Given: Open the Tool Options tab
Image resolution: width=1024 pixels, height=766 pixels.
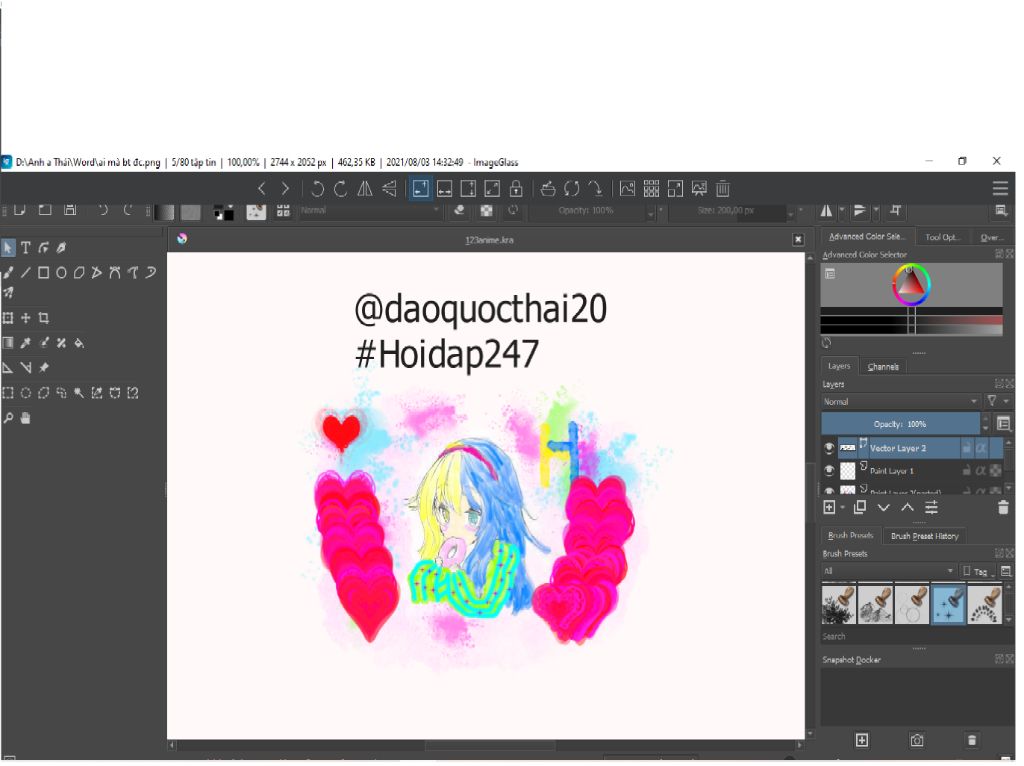Looking at the screenshot, I should (944, 238).
